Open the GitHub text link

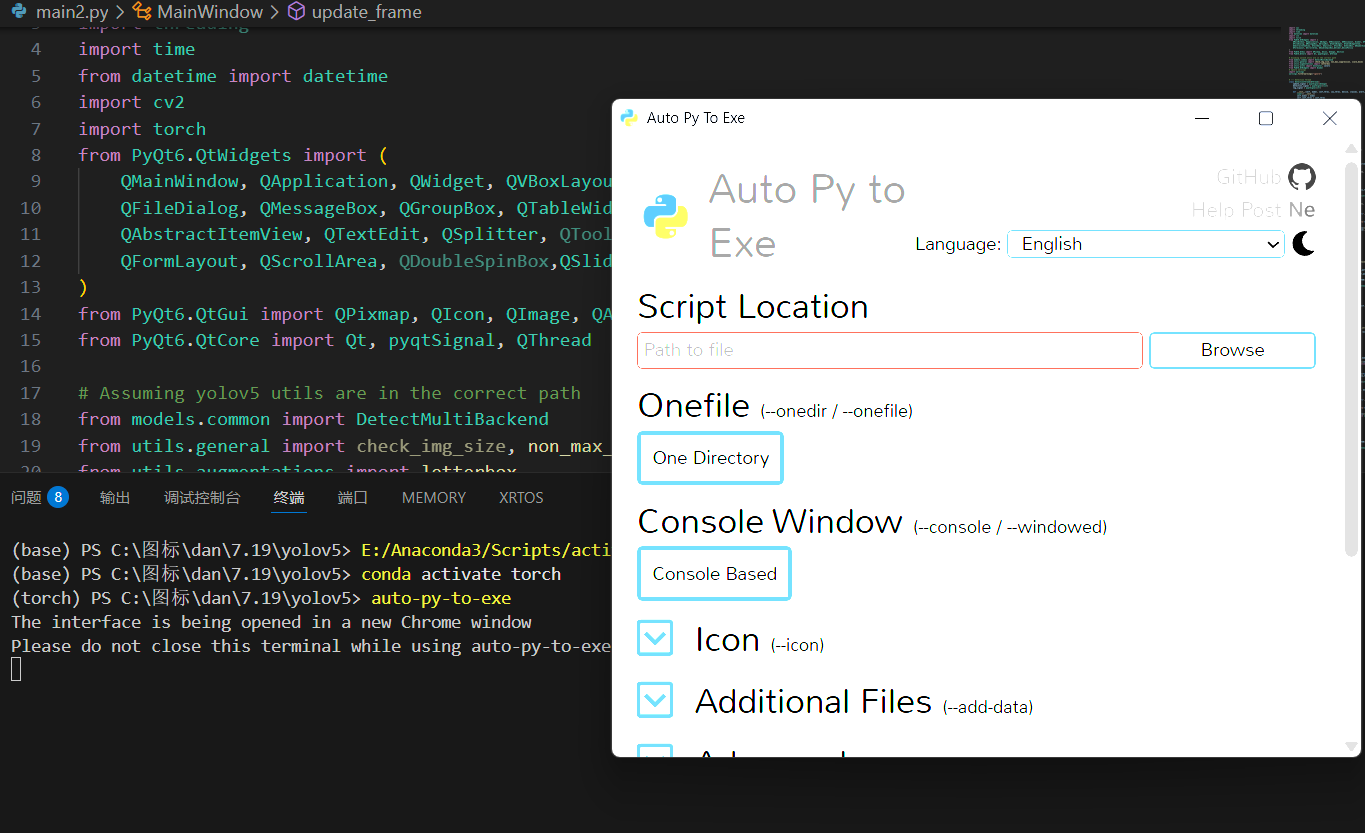(1249, 177)
